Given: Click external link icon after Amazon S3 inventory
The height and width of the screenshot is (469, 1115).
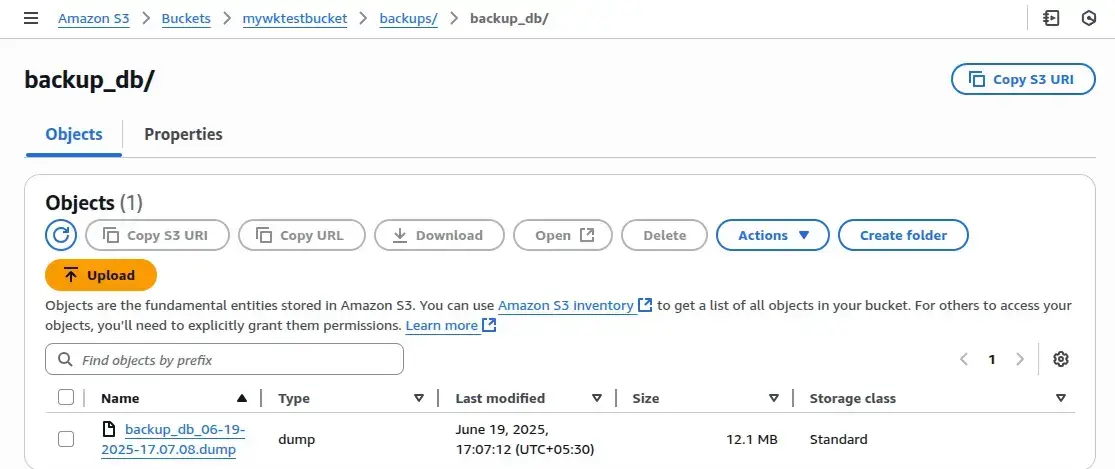Looking at the screenshot, I should click(x=645, y=306).
